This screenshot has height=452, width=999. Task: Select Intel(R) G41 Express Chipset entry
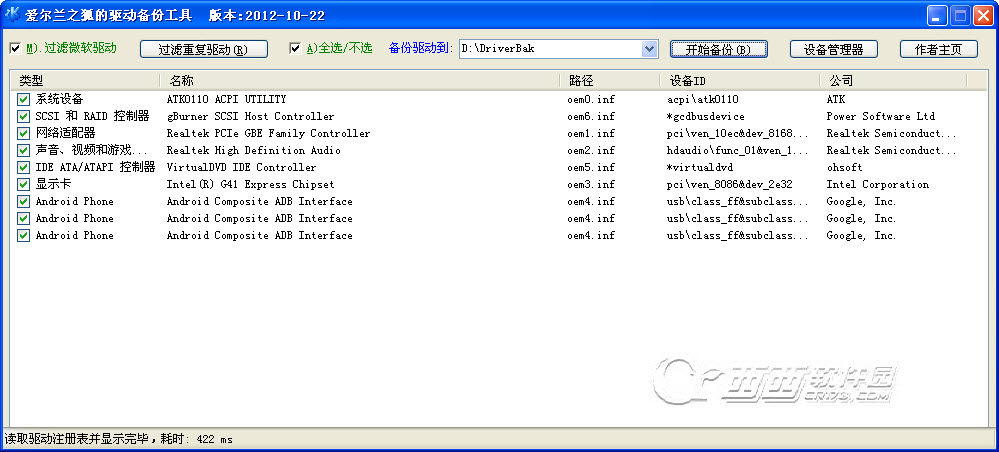(x=250, y=184)
